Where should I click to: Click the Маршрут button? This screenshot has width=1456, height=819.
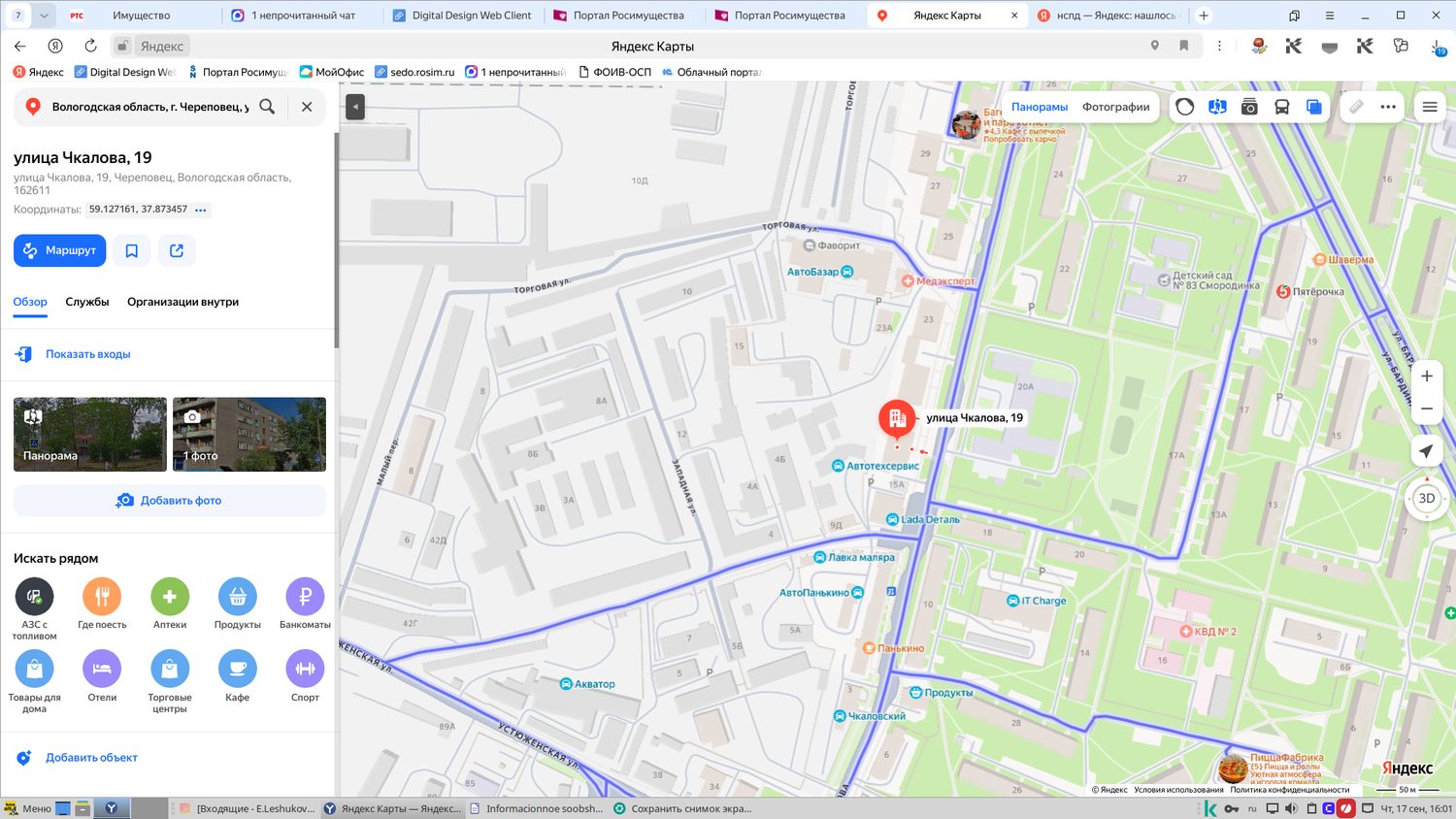click(x=59, y=250)
